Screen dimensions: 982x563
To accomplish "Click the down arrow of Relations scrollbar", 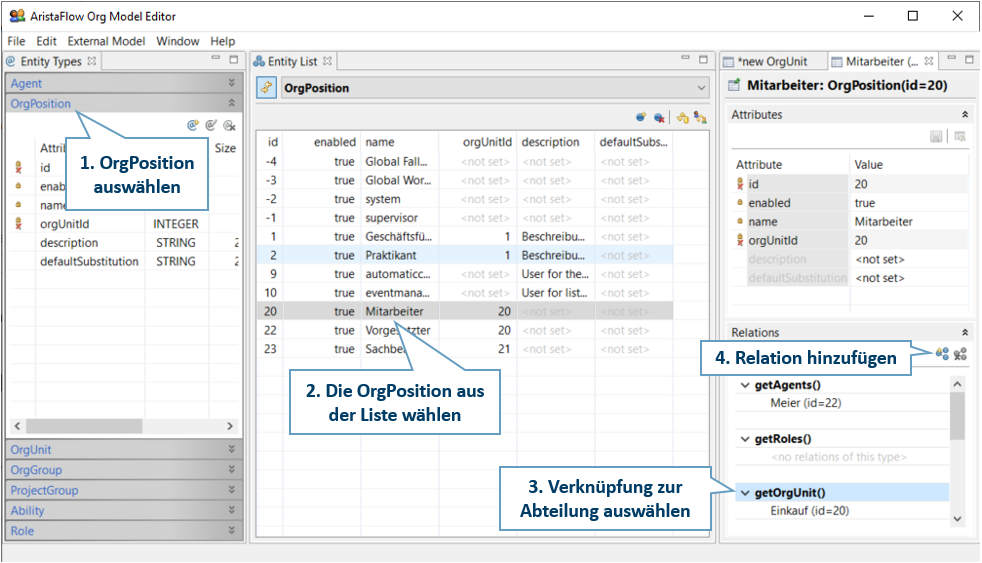I will tap(957, 519).
